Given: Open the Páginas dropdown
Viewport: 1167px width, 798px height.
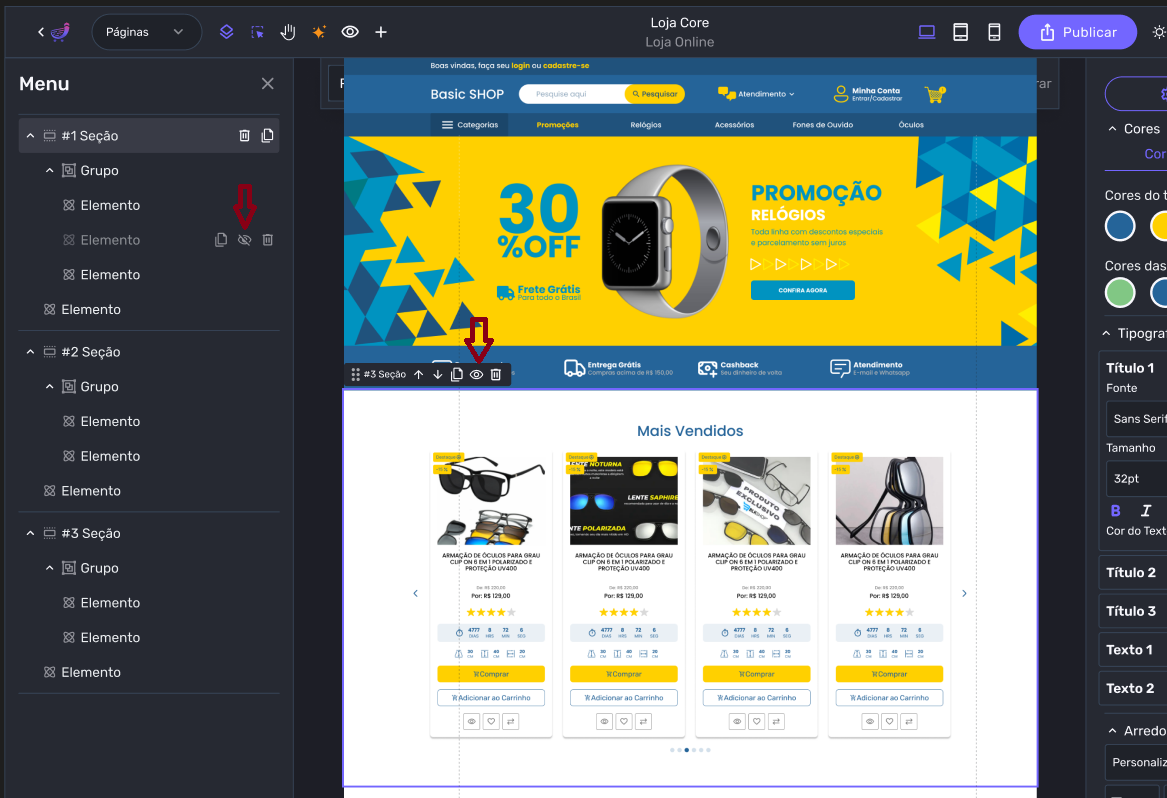Looking at the screenshot, I should [x=146, y=32].
